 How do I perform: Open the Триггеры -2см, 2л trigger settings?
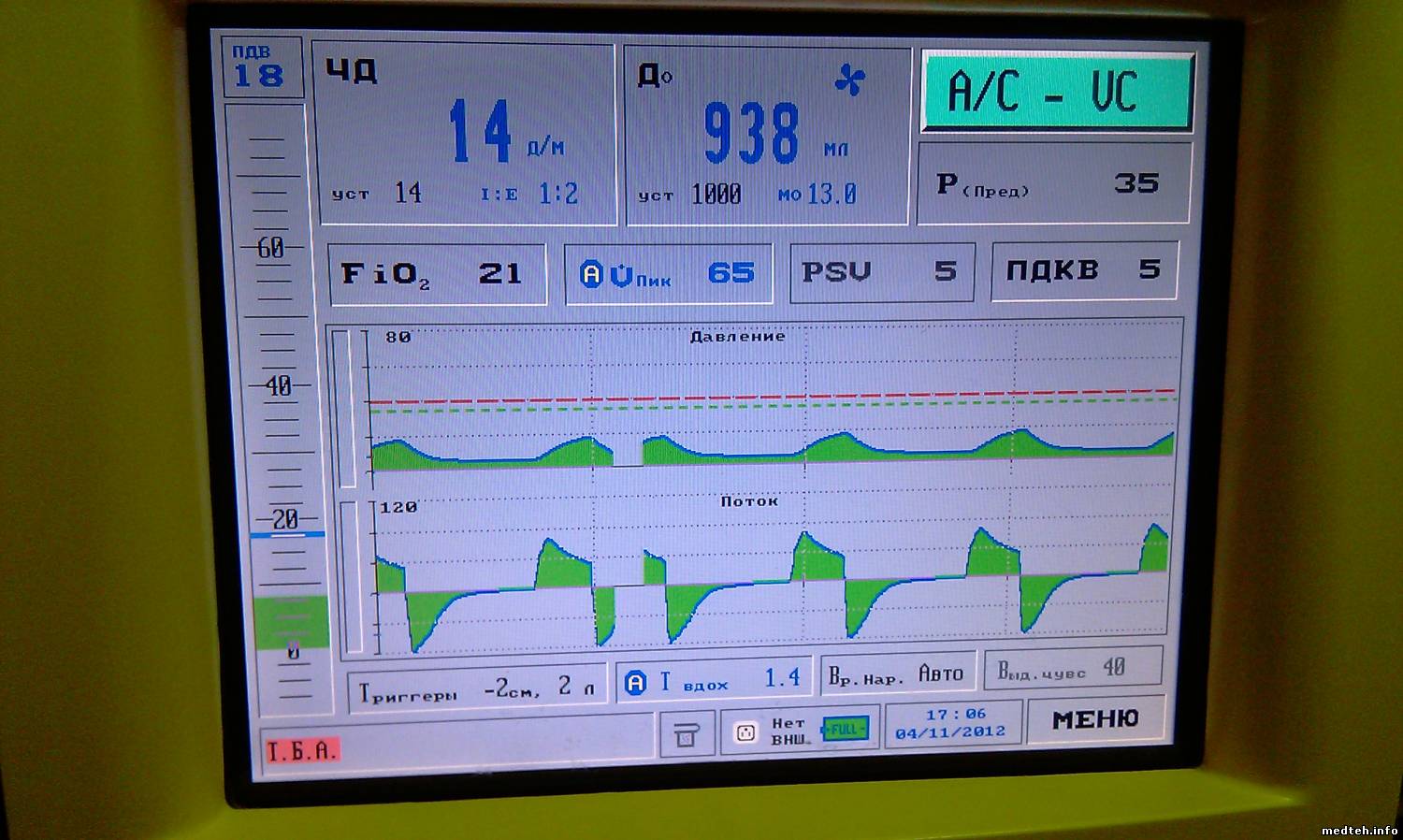[x=477, y=690]
